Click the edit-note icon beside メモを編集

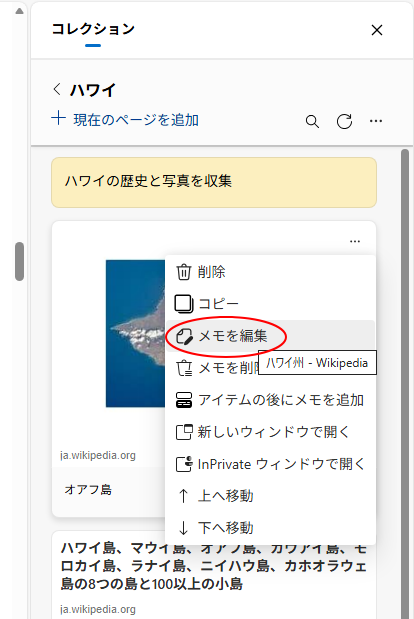coord(184,336)
